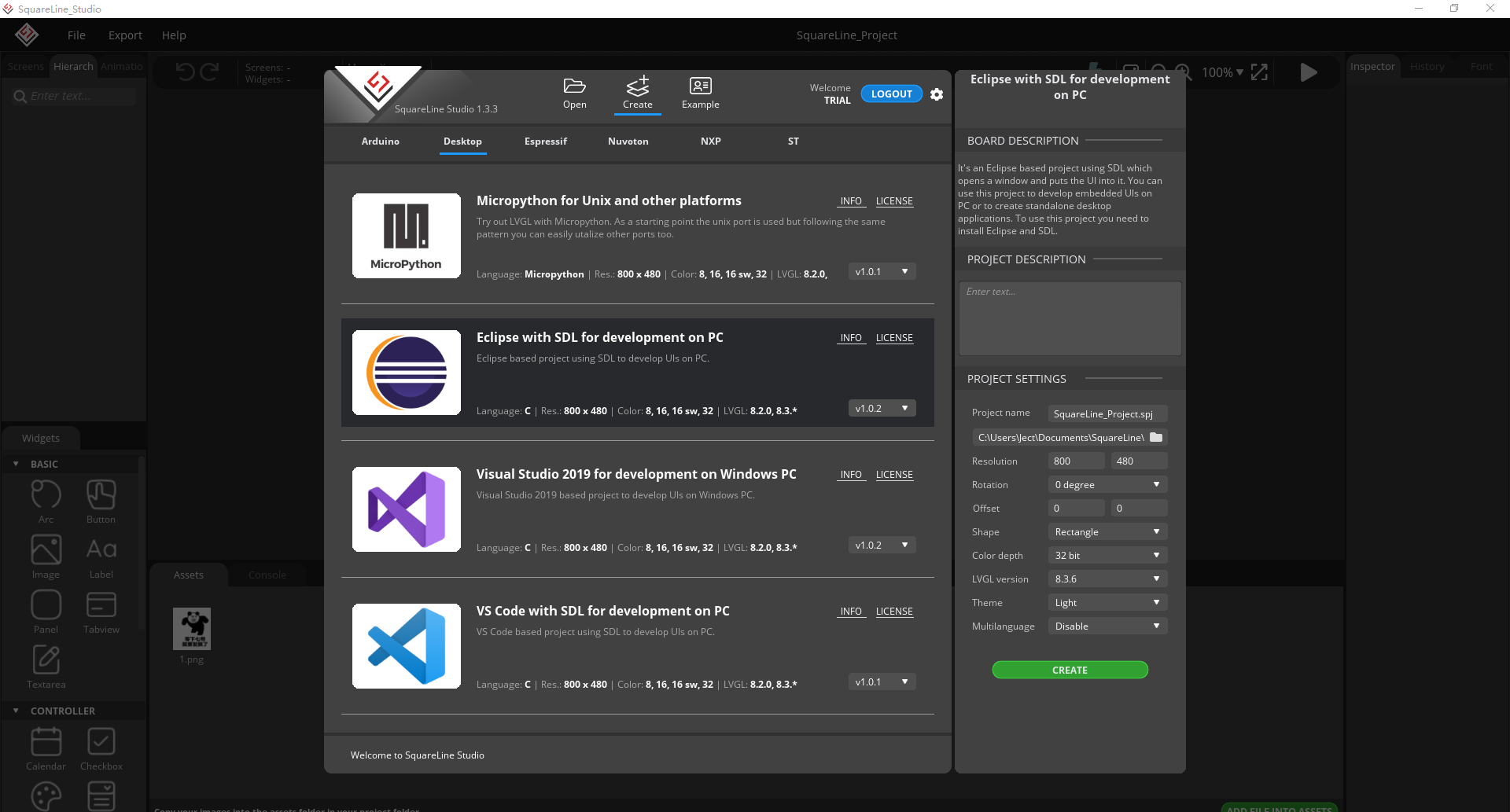The height and width of the screenshot is (812, 1510).
Task: Click the resolution height 480 field
Action: (1139, 461)
